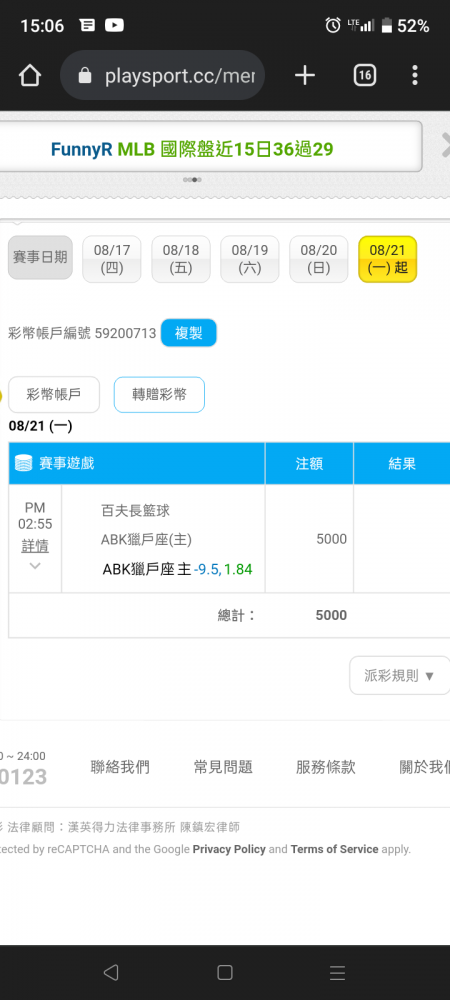Open the 轉贈彩幣 button
450x1000 pixels.
click(159, 395)
